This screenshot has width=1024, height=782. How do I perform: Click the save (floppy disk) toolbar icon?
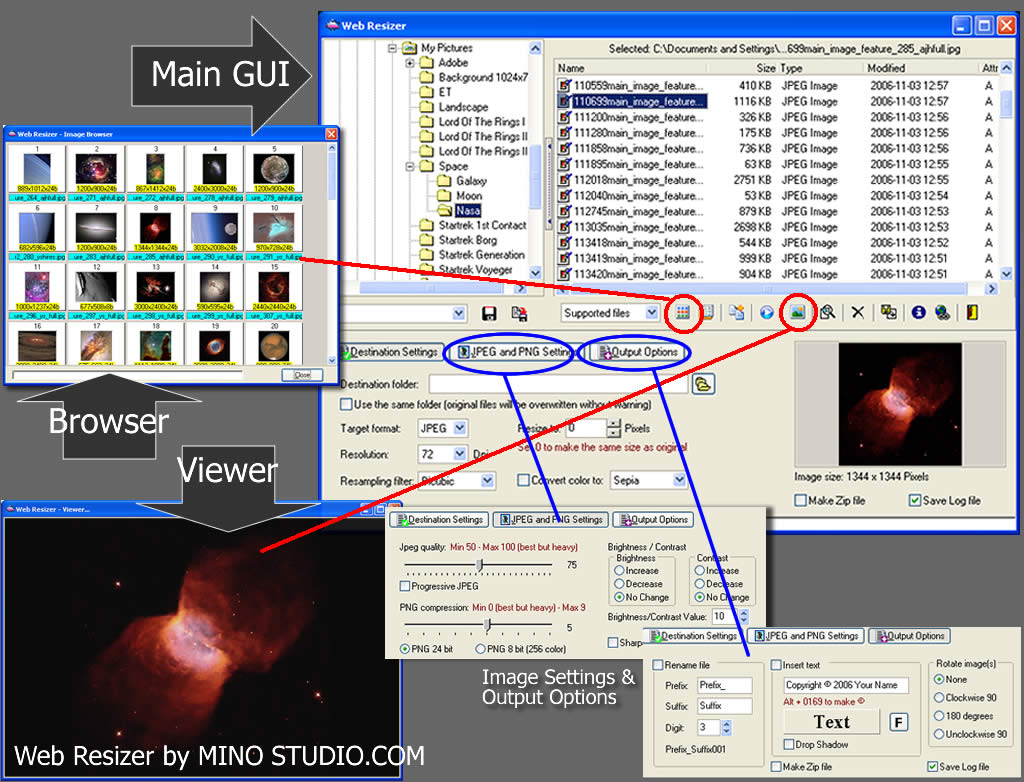[x=489, y=314]
